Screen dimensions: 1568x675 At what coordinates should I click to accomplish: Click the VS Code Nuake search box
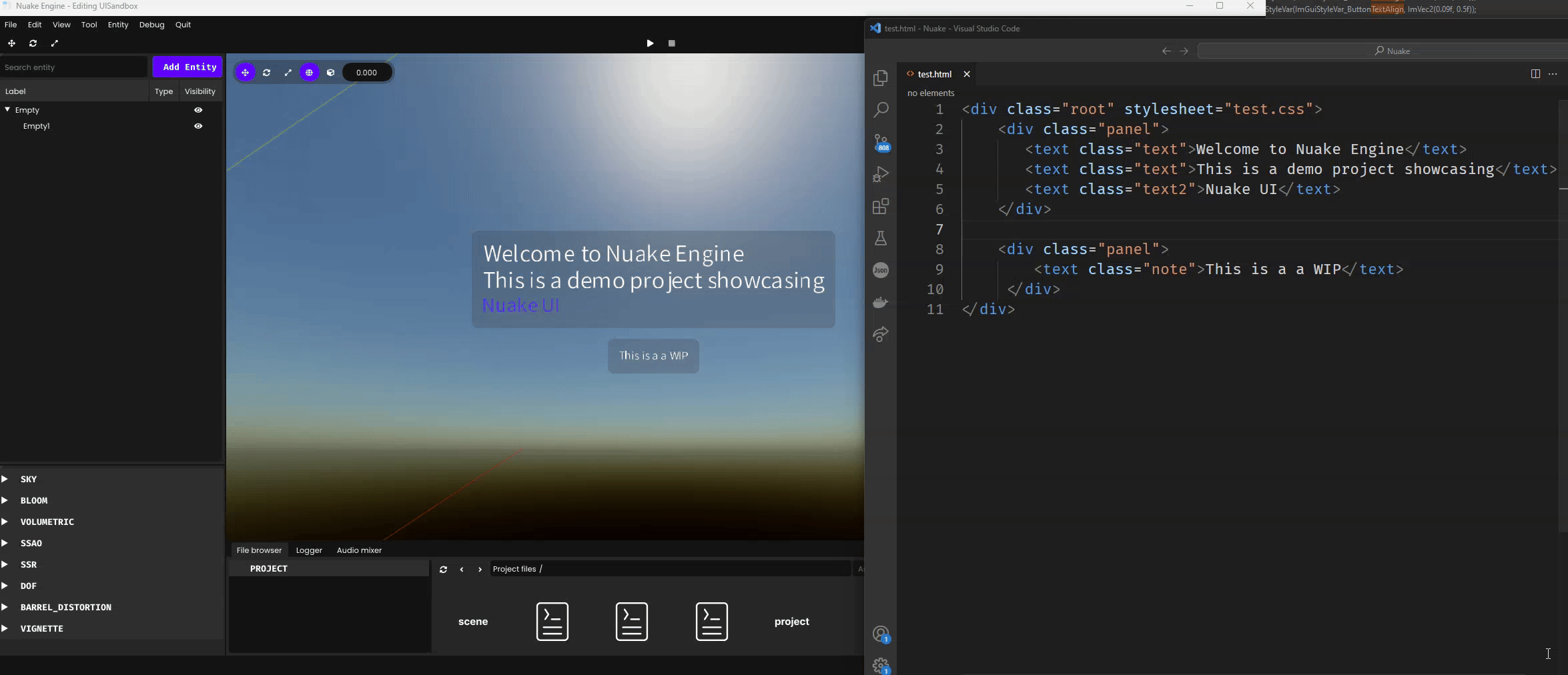(1383, 51)
